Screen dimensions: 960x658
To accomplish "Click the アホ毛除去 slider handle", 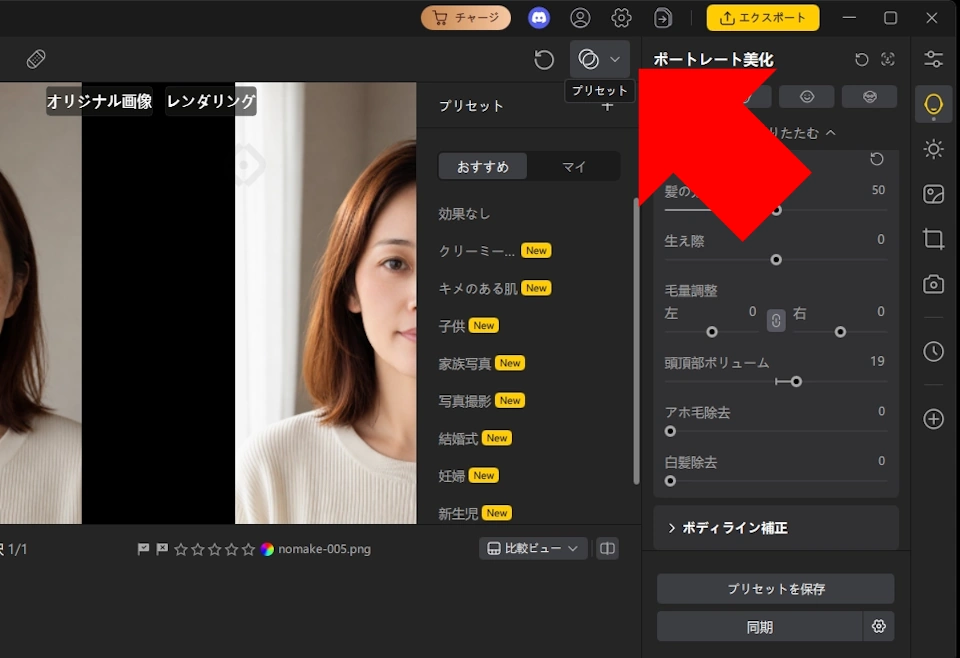I will (x=670, y=431).
